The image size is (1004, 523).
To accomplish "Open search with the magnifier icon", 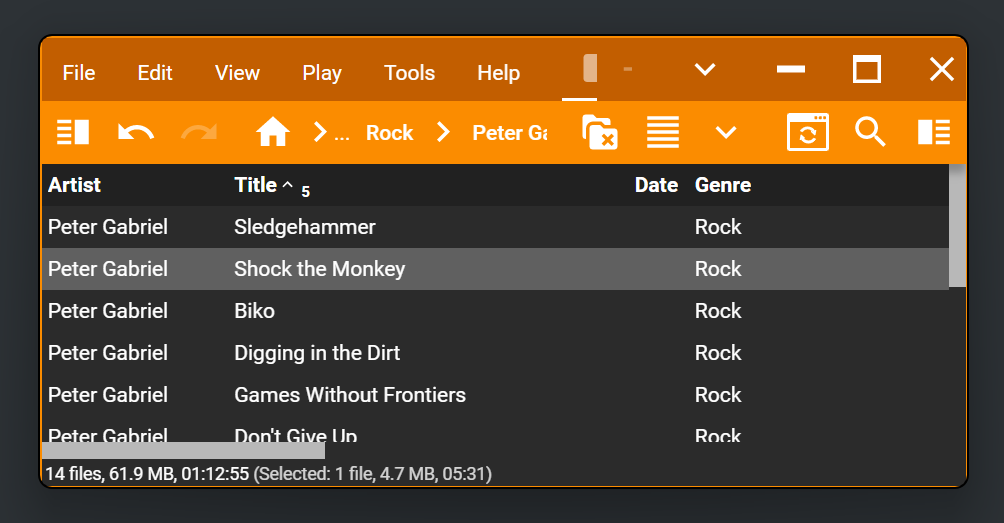I will coord(870,132).
